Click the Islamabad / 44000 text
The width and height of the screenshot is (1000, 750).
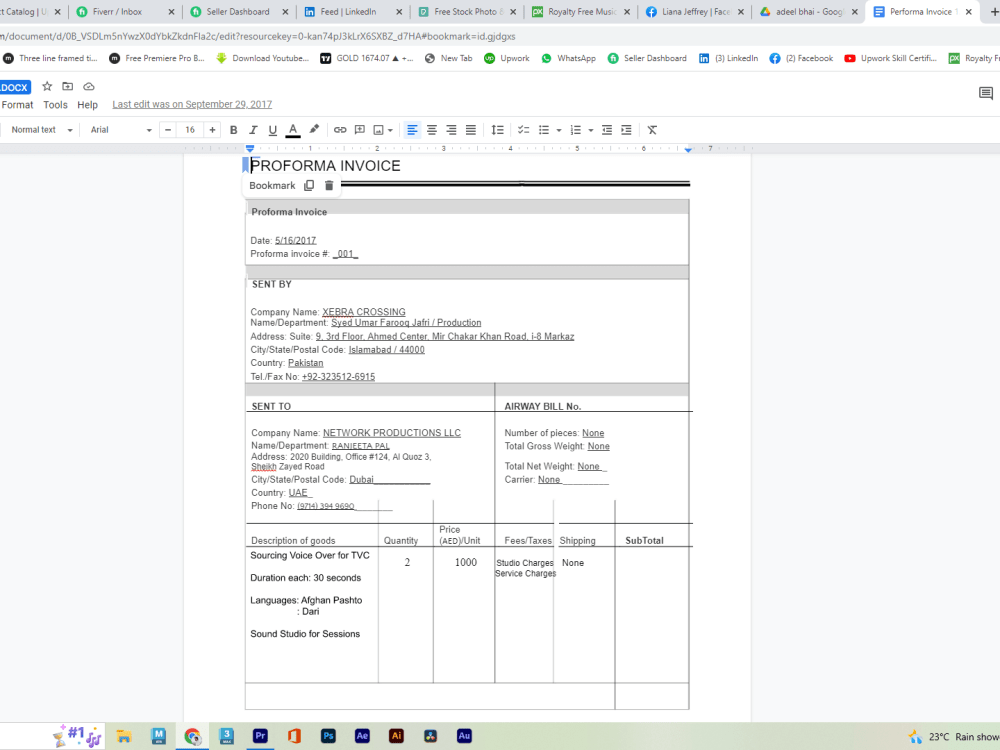(386, 349)
